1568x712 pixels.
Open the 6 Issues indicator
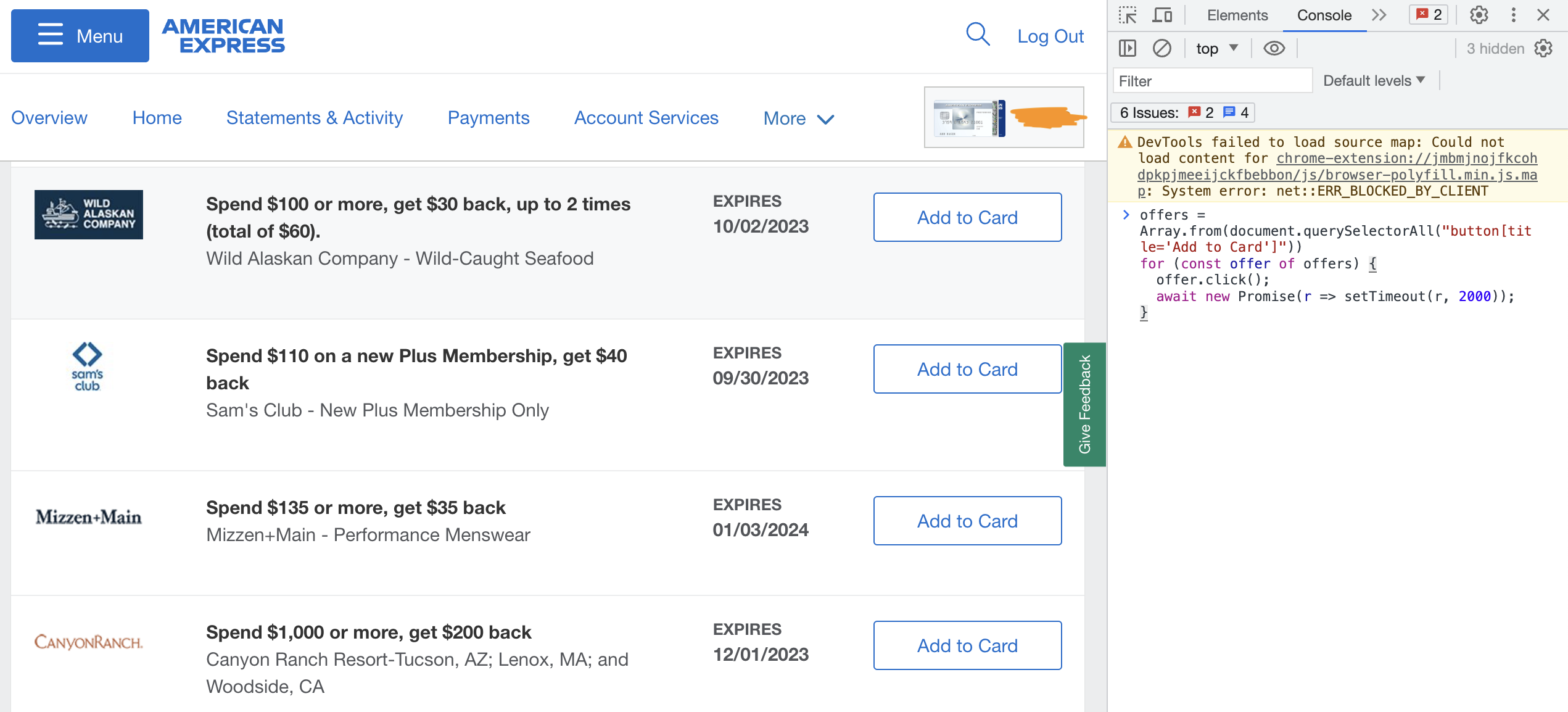pyautogui.click(x=1184, y=112)
